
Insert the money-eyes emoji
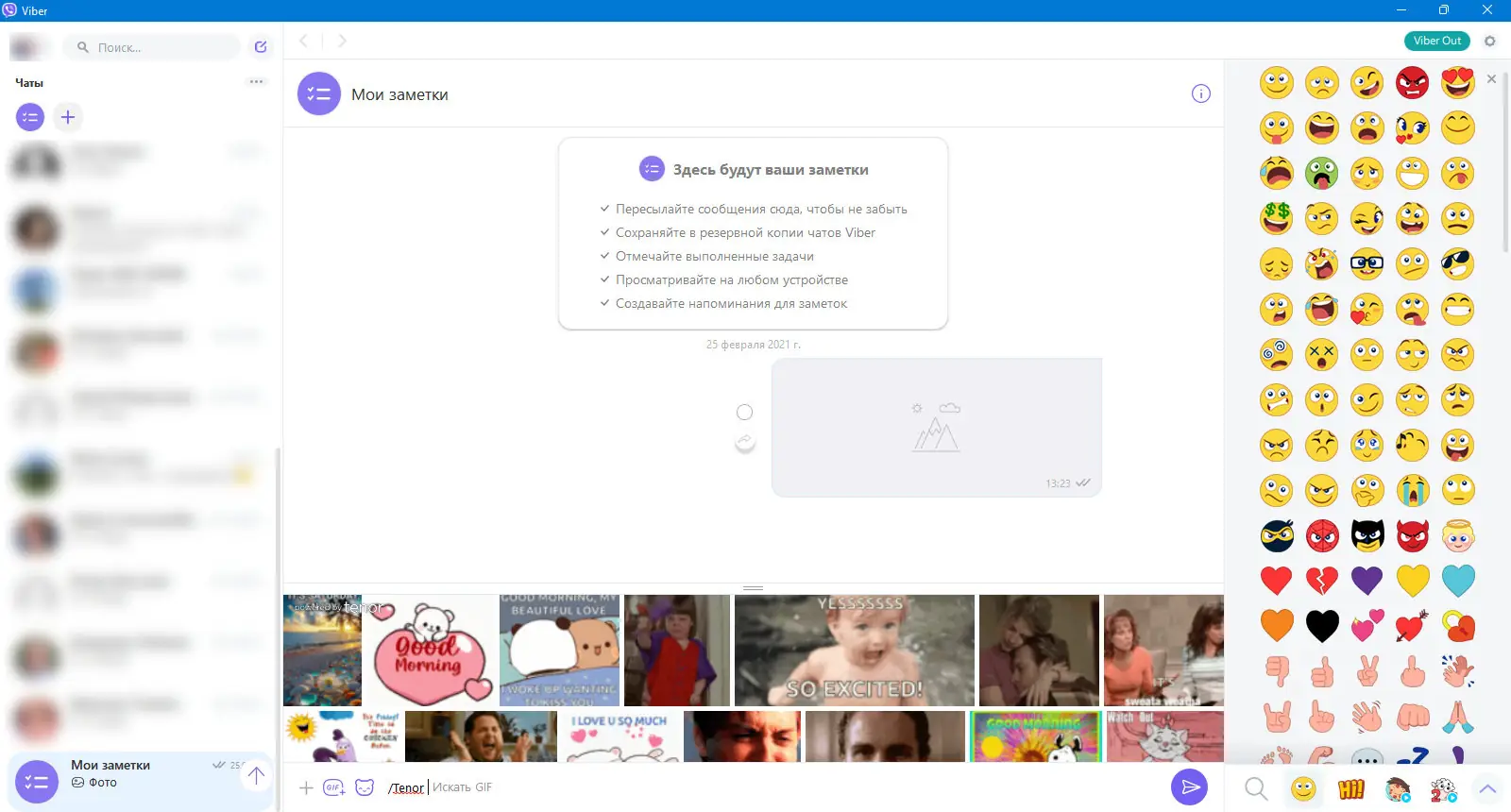click(1277, 219)
